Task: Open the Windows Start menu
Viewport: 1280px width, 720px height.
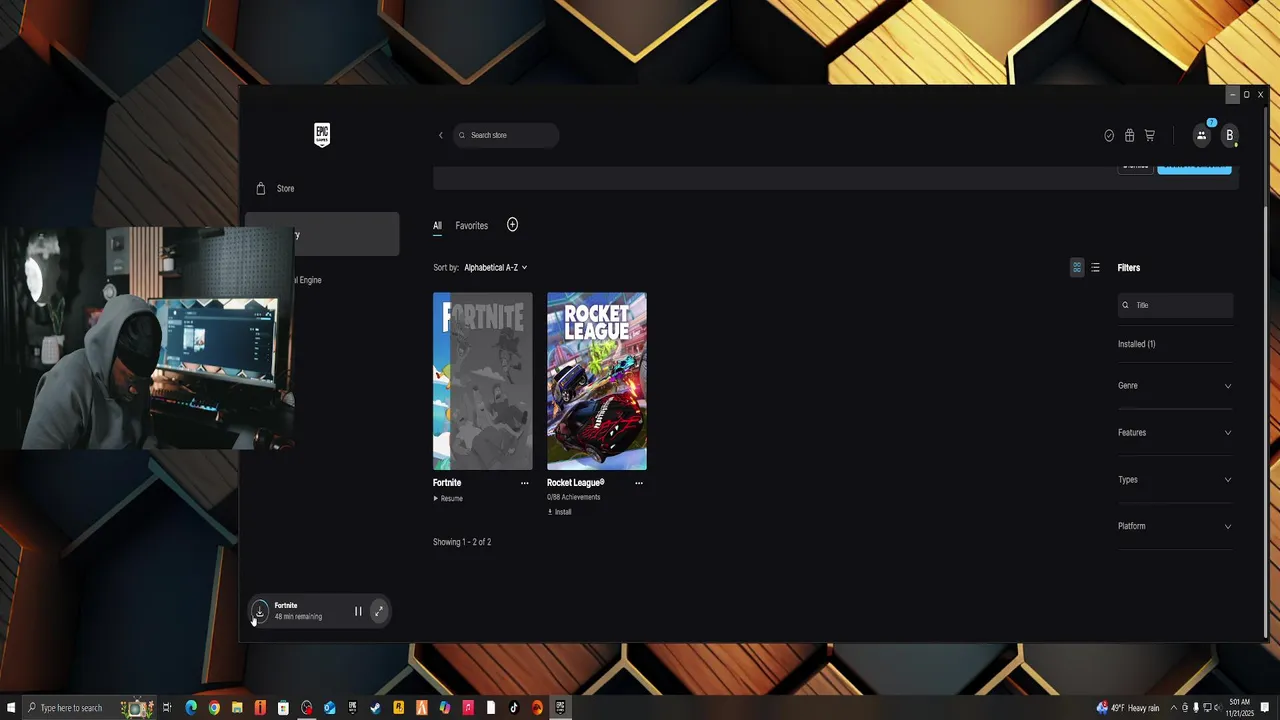Action: pyautogui.click(x=10, y=708)
